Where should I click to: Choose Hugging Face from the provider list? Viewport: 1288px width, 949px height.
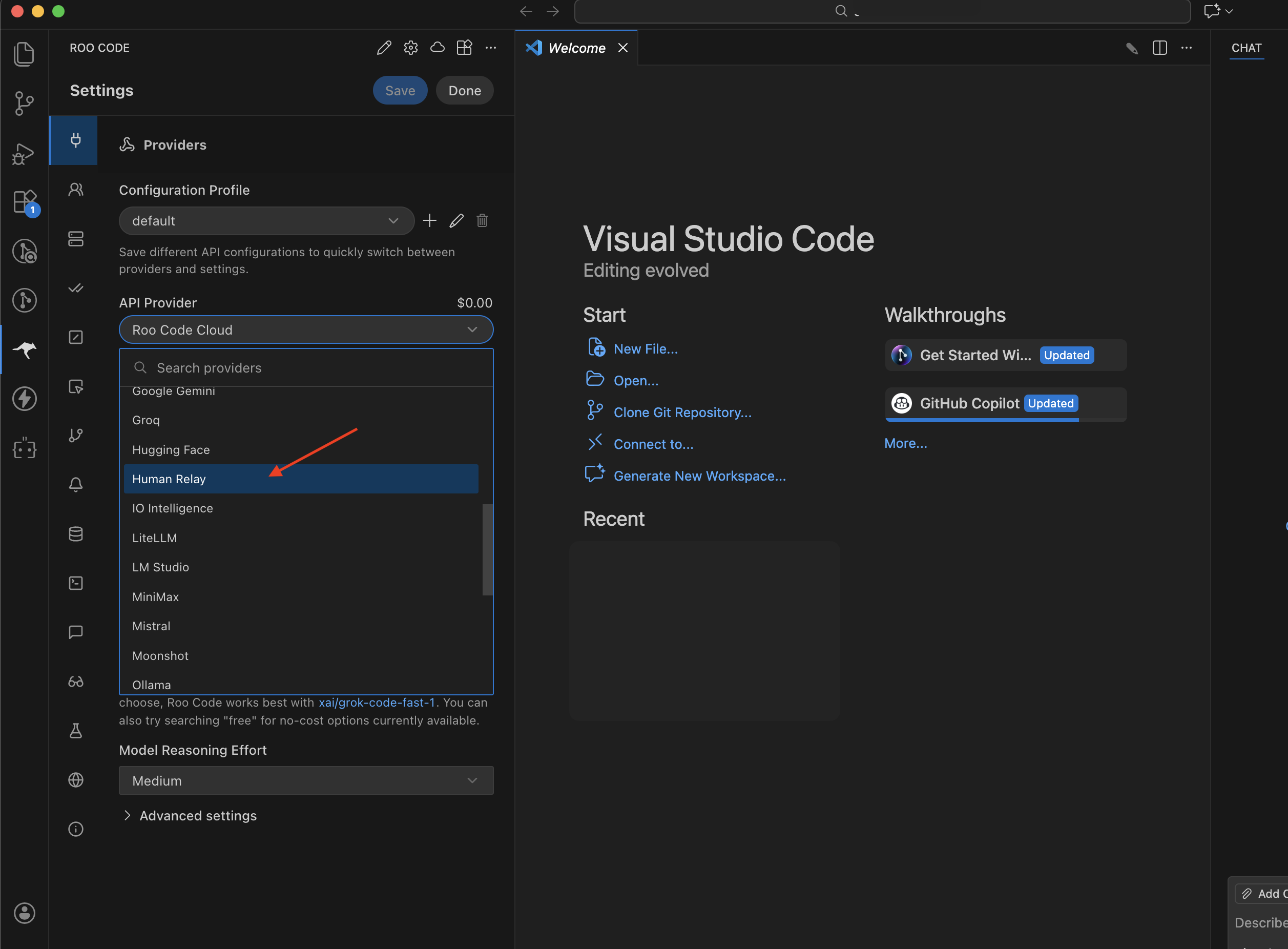(x=301, y=450)
